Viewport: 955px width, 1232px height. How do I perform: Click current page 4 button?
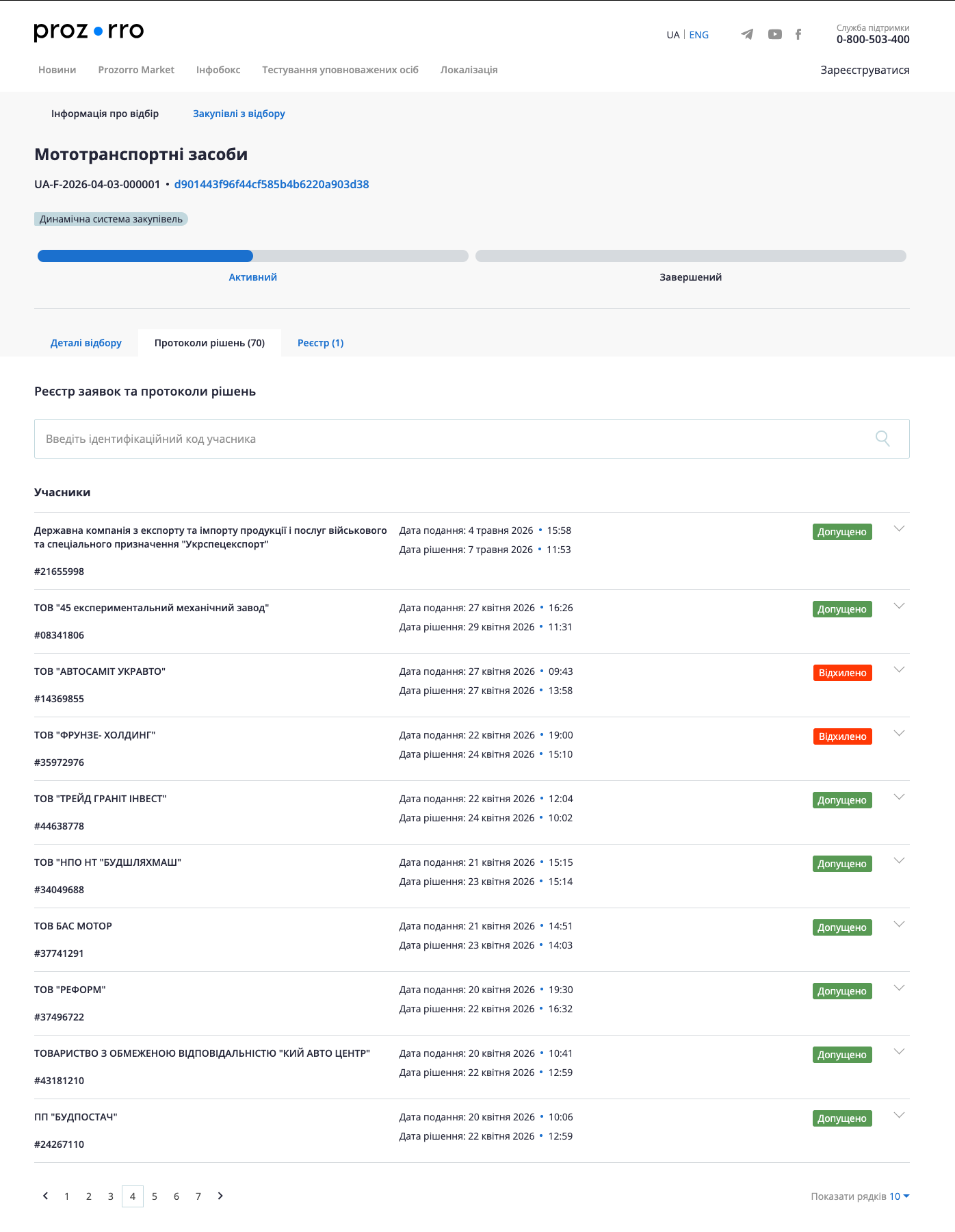click(x=133, y=1196)
